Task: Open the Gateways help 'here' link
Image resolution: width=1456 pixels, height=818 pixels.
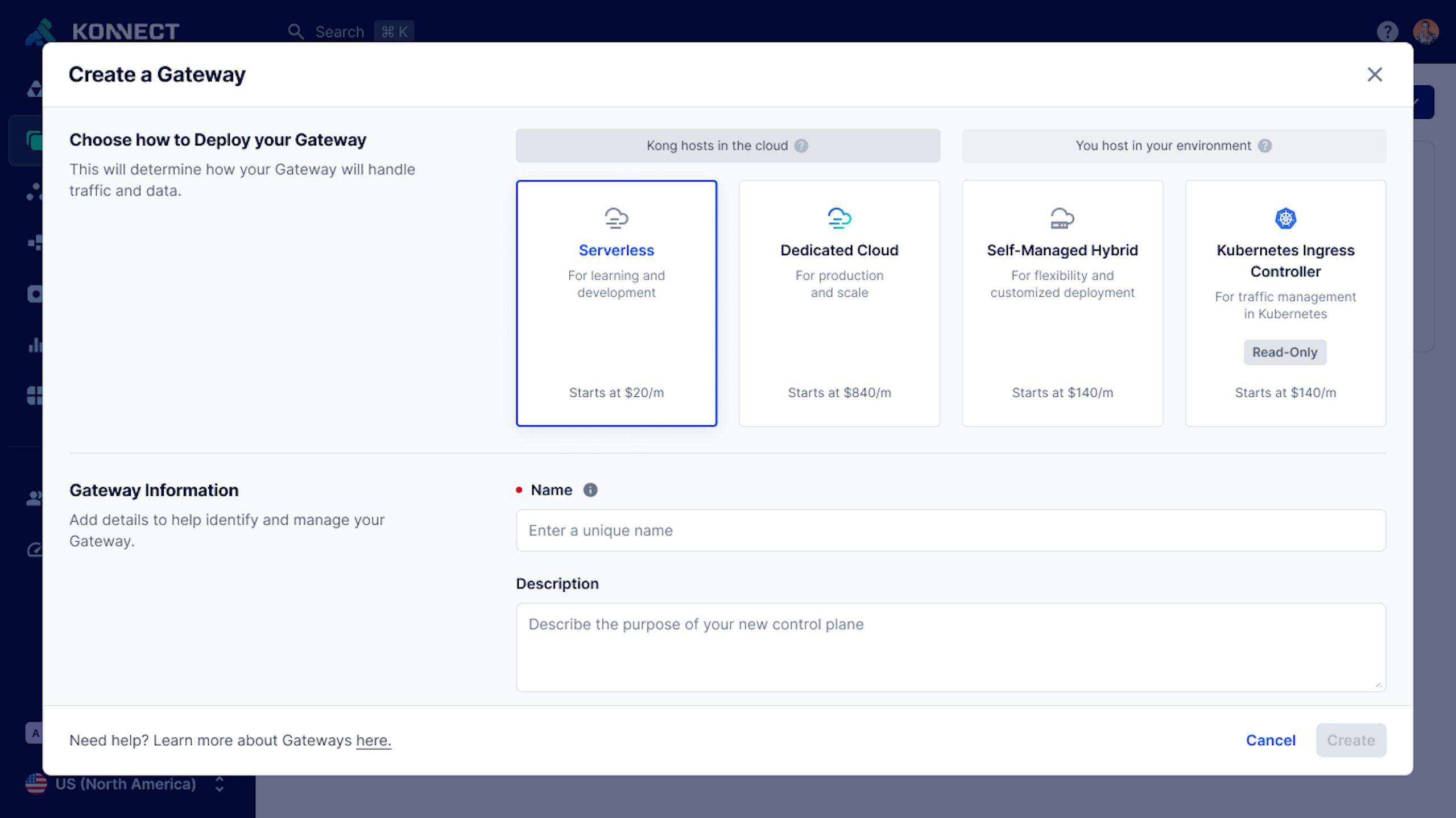Action: 373,740
